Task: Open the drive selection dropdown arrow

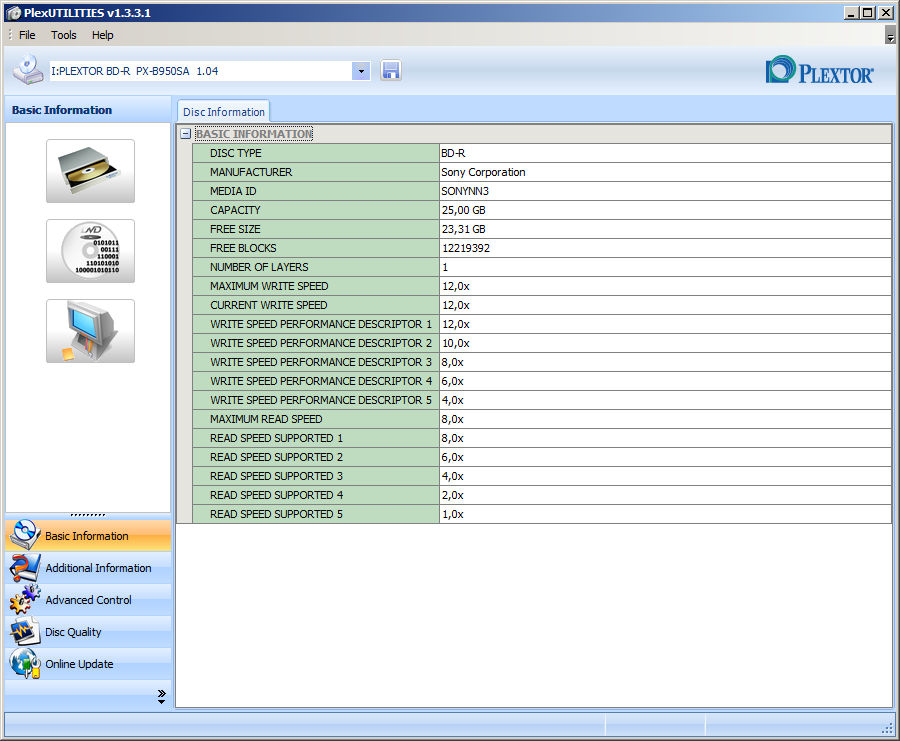Action: click(x=361, y=71)
